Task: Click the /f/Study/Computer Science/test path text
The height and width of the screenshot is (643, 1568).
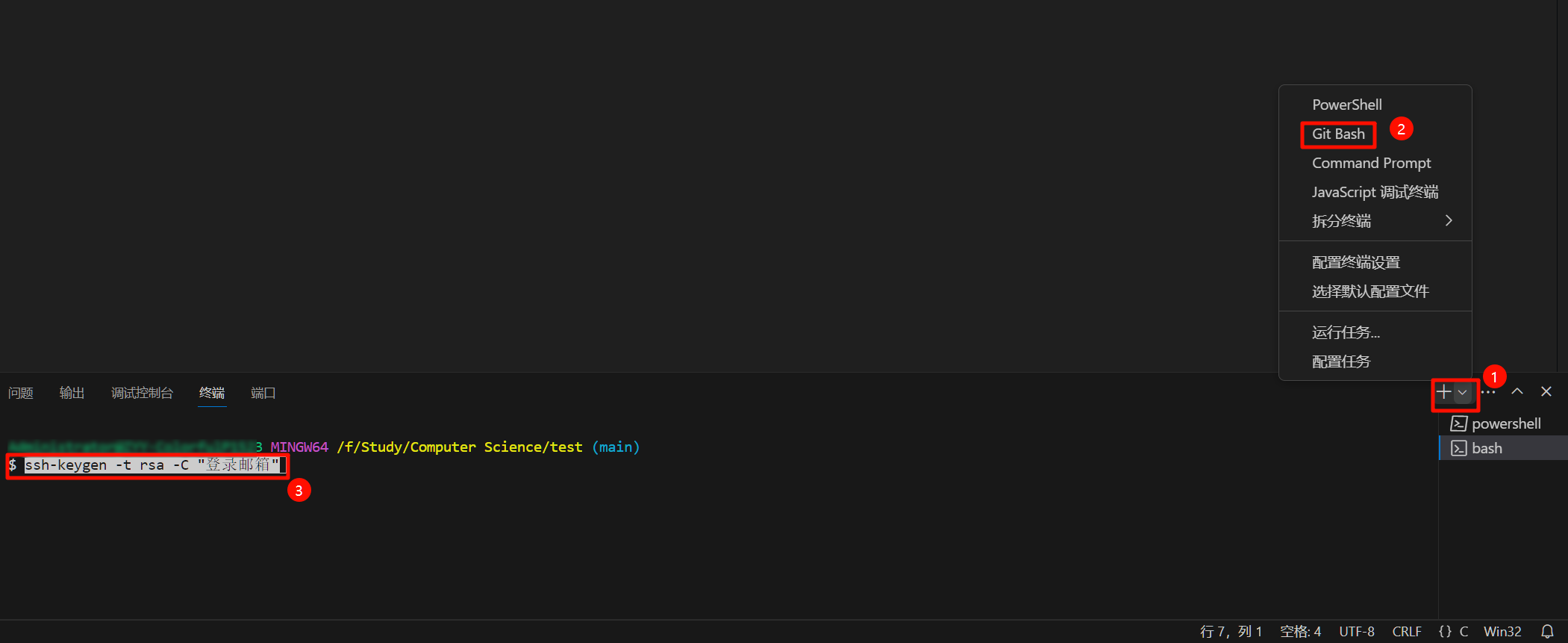Action: pos(460,447)
